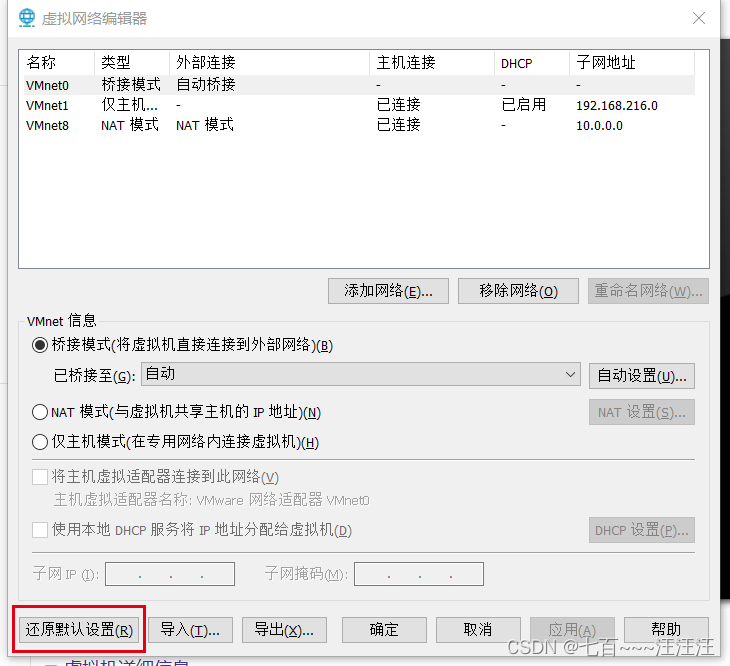This screenshot has width=730, height=666.
Task: Click the 192.168.216.0 subnet address cell
Action: point(617,106)
